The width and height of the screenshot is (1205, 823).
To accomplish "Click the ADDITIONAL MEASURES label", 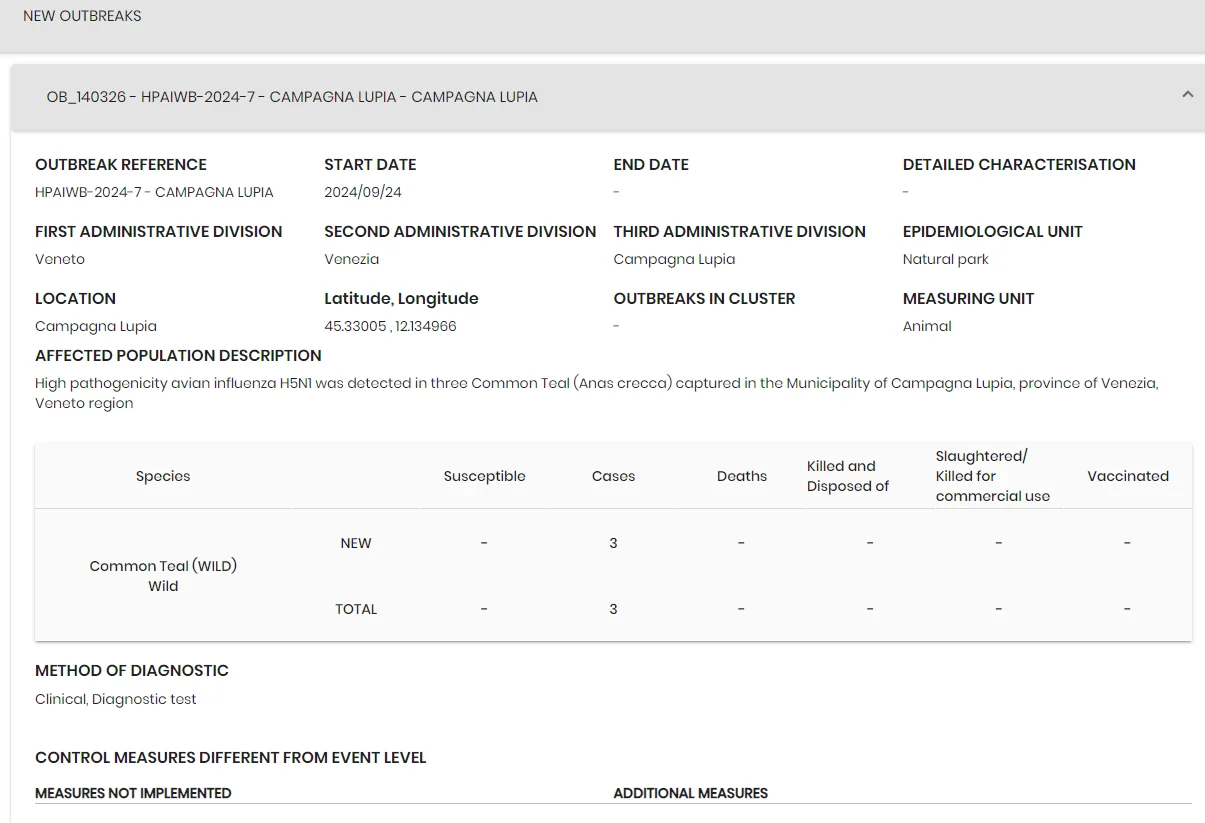I will [x=691, y=793].
